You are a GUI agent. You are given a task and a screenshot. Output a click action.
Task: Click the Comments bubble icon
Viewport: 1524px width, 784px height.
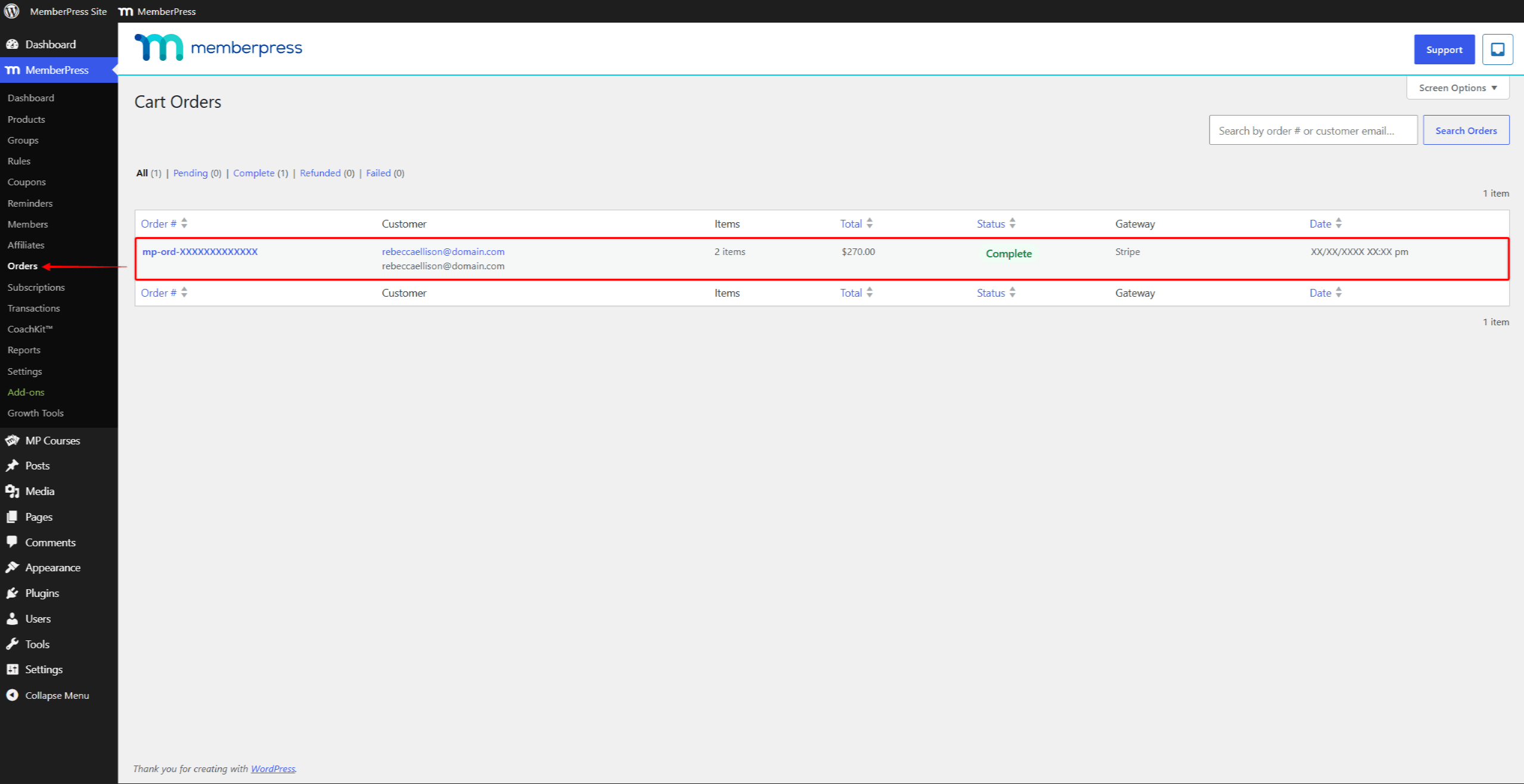(12, 542)
